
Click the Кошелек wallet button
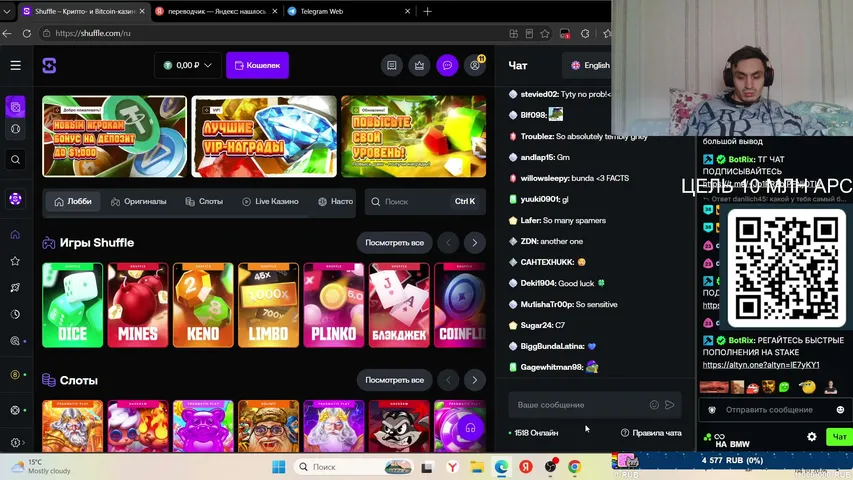pos(257,65)
